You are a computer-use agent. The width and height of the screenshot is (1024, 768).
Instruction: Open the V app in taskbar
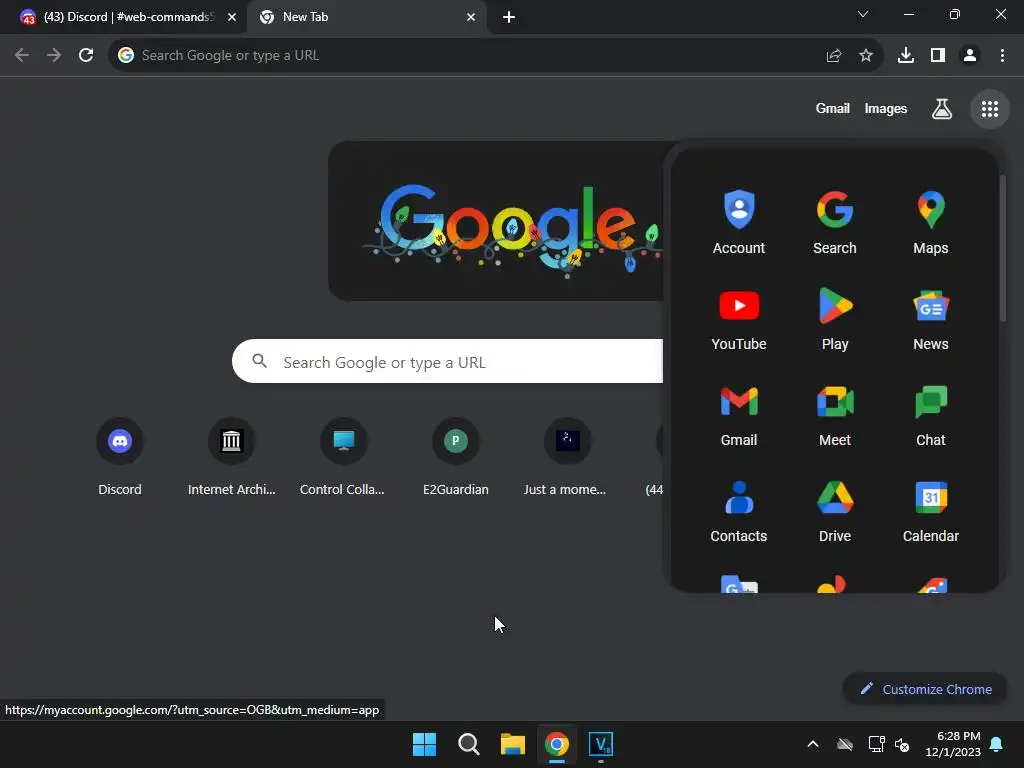click(601, 744)
